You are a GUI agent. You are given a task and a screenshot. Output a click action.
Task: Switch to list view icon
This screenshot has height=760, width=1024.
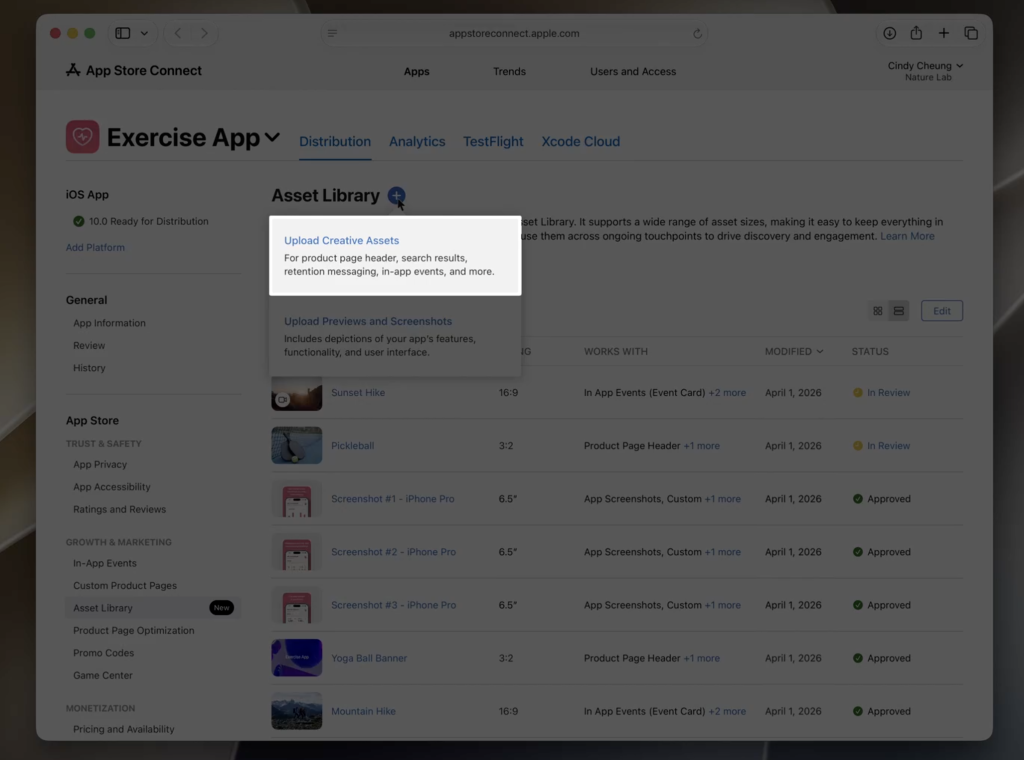[x=899, y=311]
